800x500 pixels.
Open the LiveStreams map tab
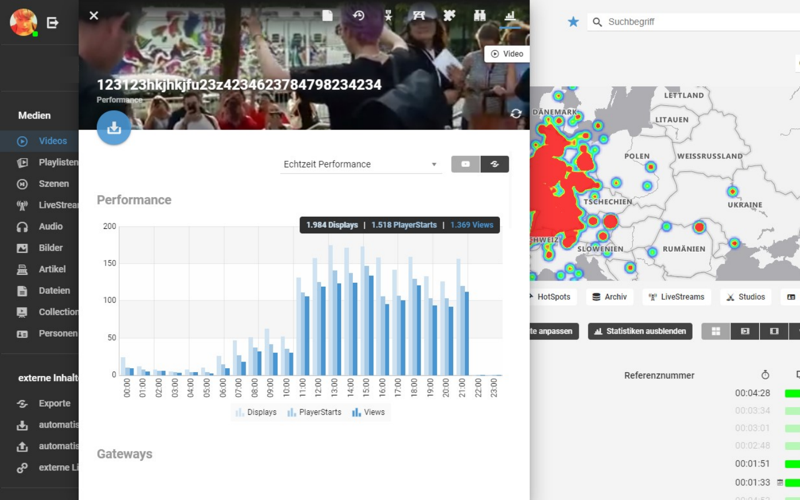[677, 297]
